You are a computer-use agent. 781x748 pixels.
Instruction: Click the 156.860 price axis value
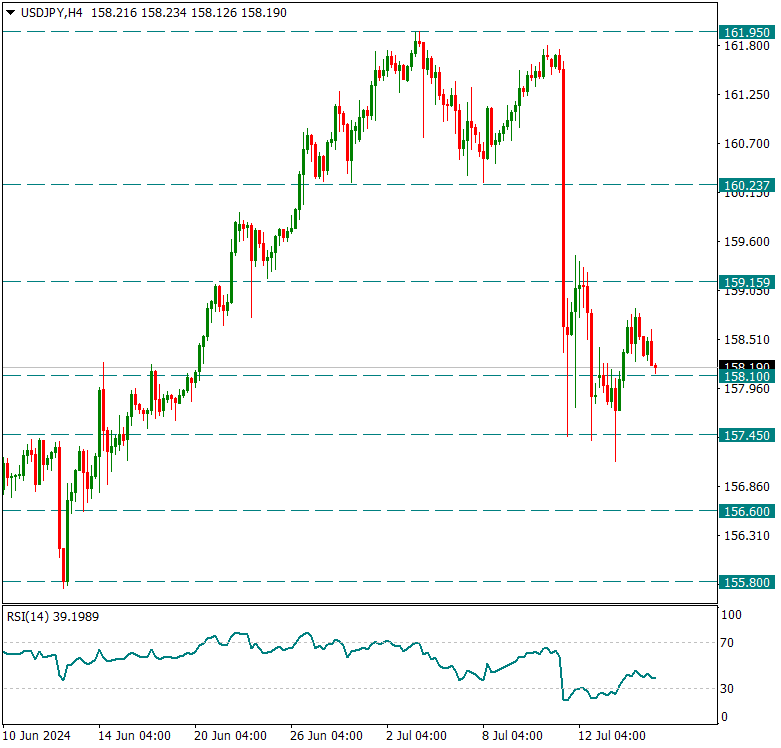(747, 487)
